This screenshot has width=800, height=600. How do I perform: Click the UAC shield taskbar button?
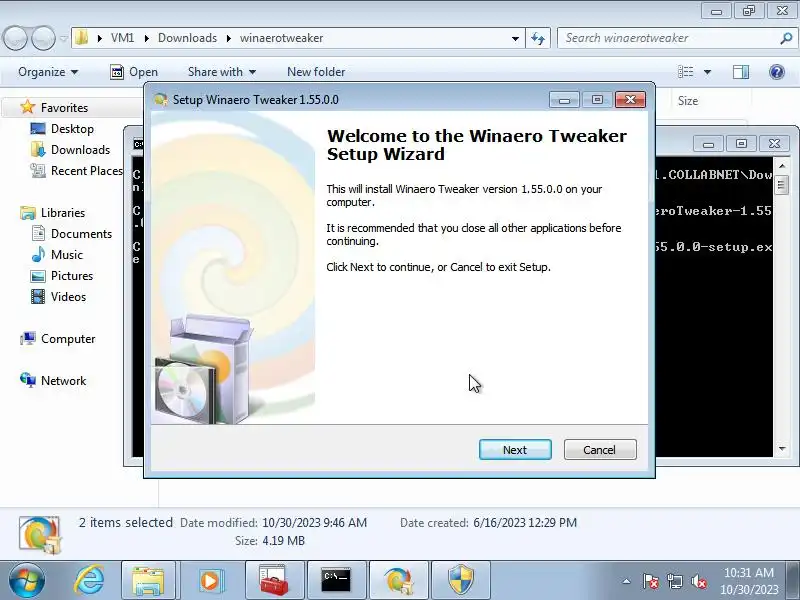[461, 581]
